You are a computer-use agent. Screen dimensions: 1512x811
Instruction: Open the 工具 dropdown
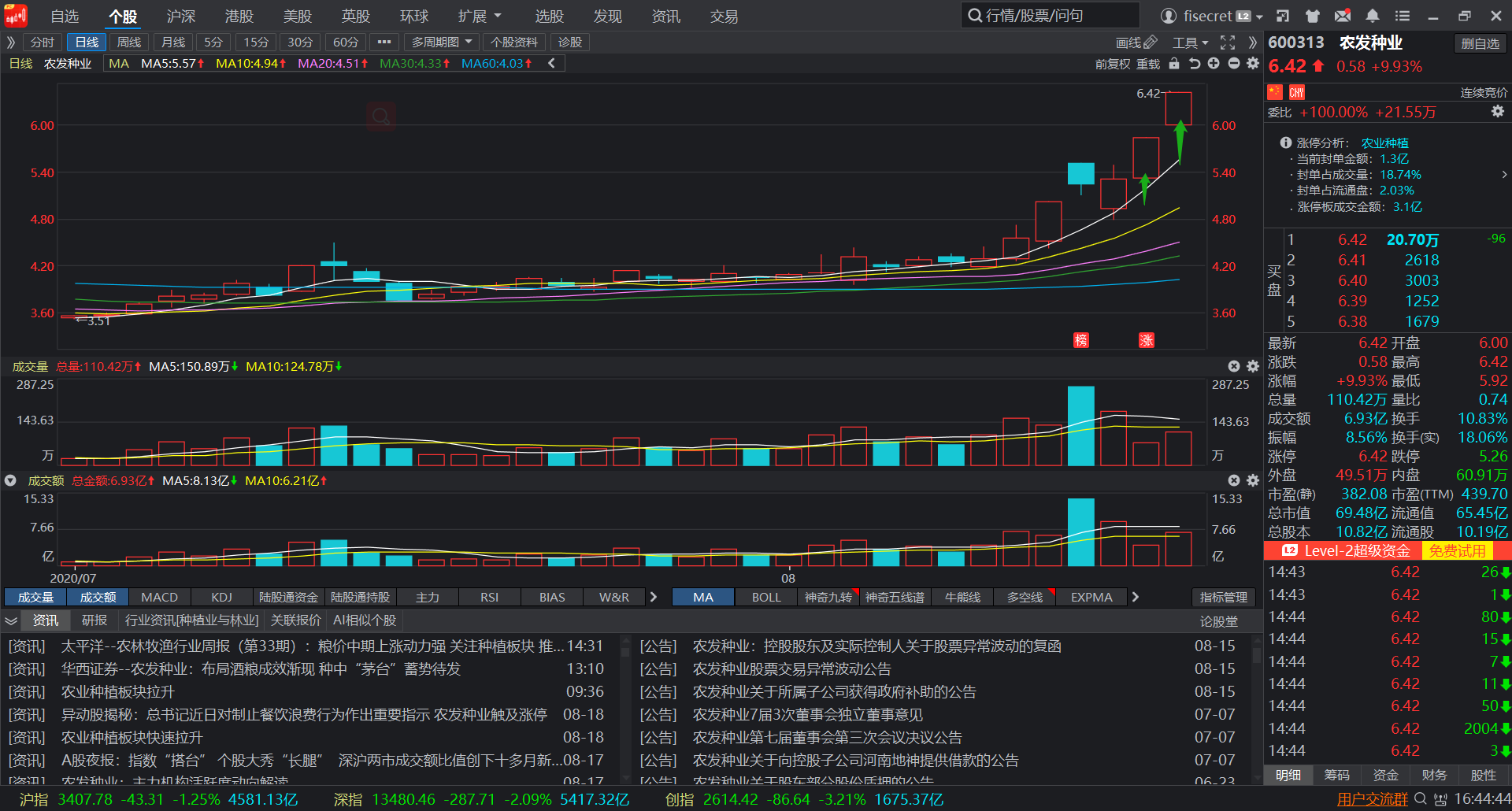coord(1190,43)
